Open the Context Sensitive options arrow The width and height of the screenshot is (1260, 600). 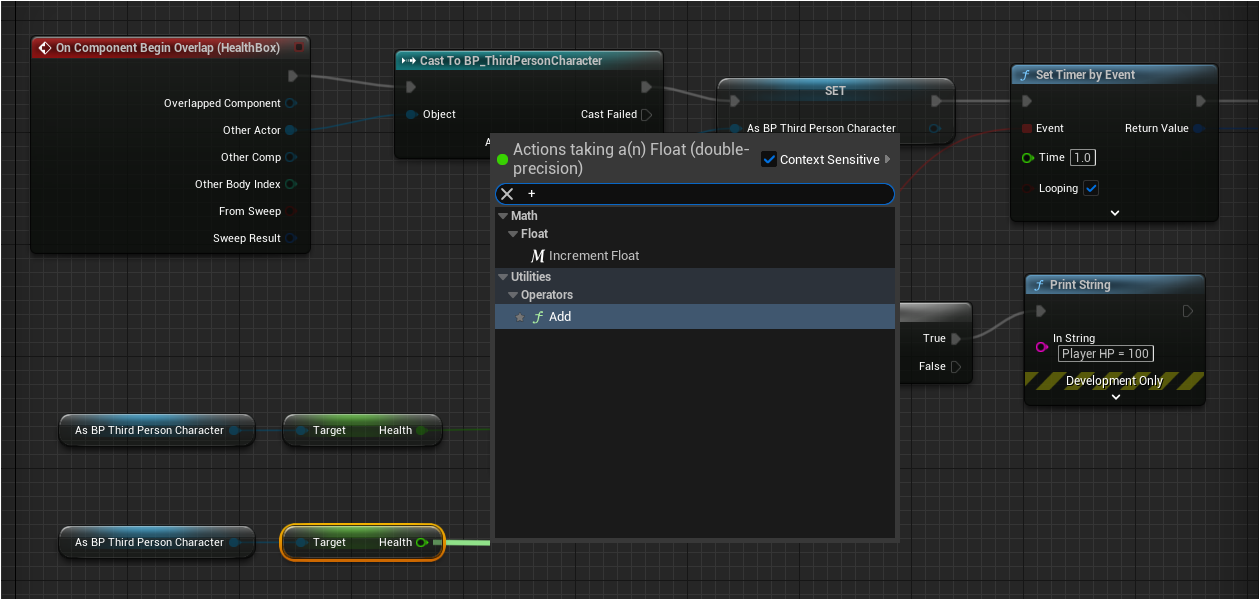(x=887, y=159)
